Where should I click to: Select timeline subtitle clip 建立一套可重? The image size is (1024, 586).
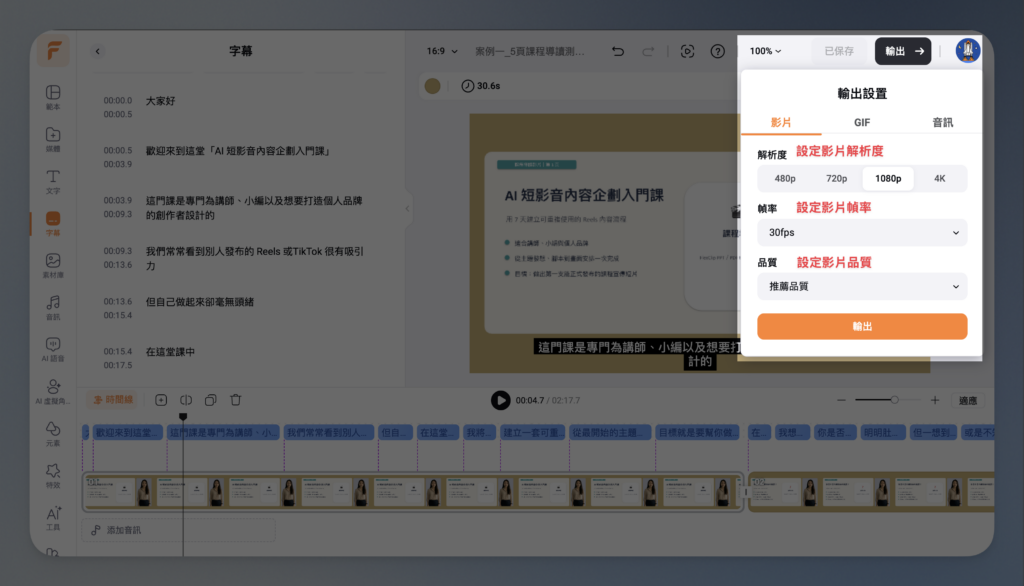(532, 432)
